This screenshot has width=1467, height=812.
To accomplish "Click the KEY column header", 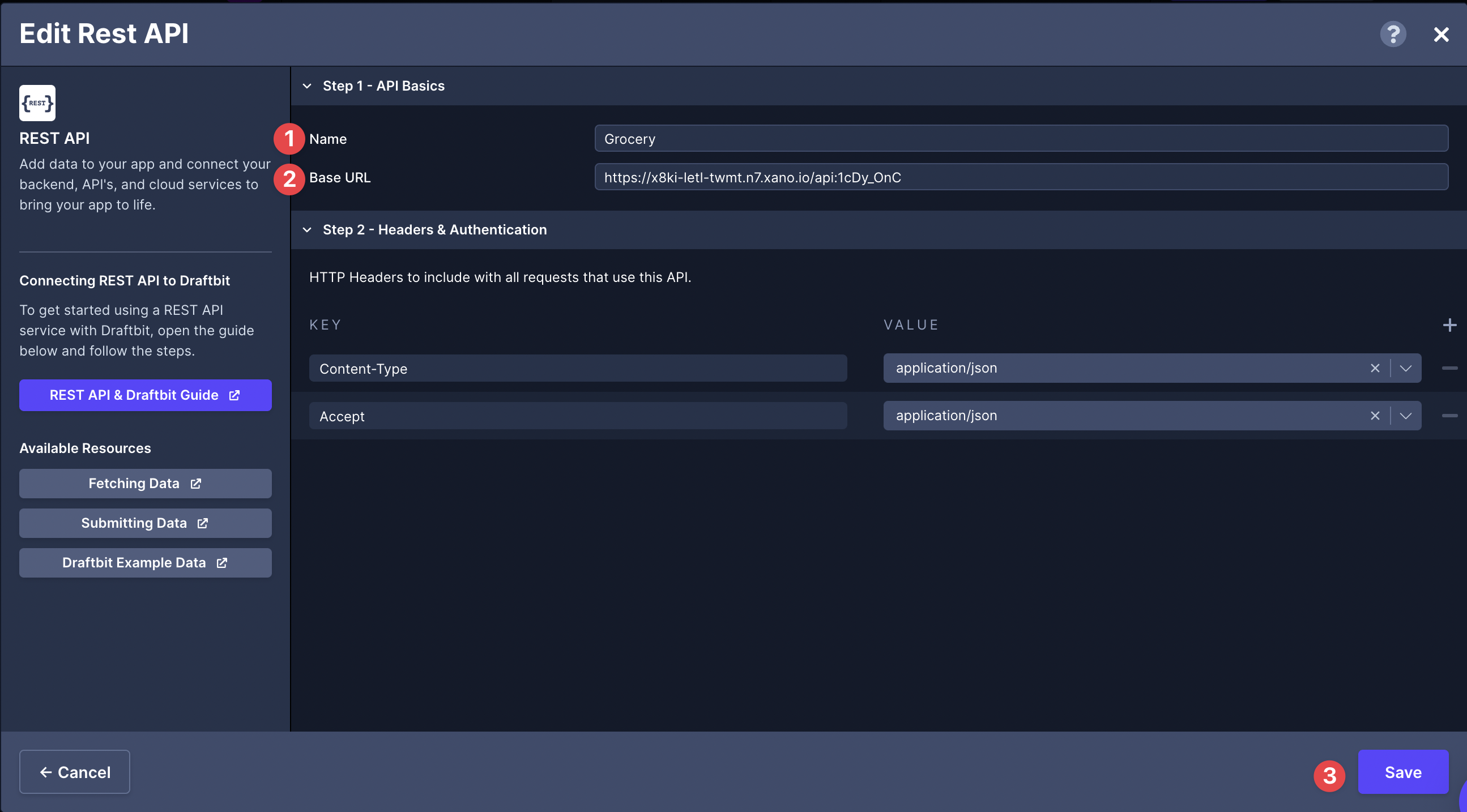I will point(325,325).
